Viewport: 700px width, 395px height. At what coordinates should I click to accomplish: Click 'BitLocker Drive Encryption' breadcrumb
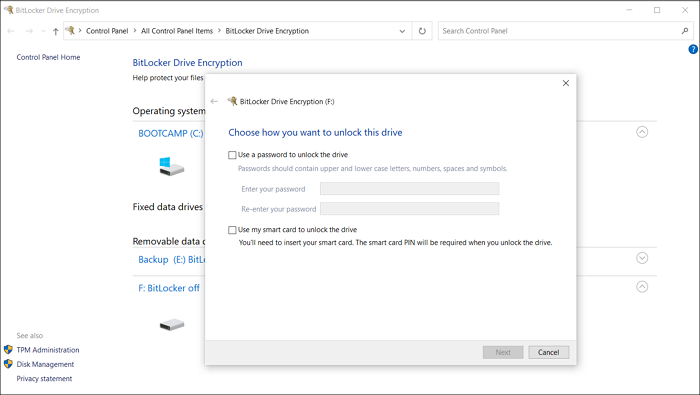pyautogui.click(x=267, y=31)
